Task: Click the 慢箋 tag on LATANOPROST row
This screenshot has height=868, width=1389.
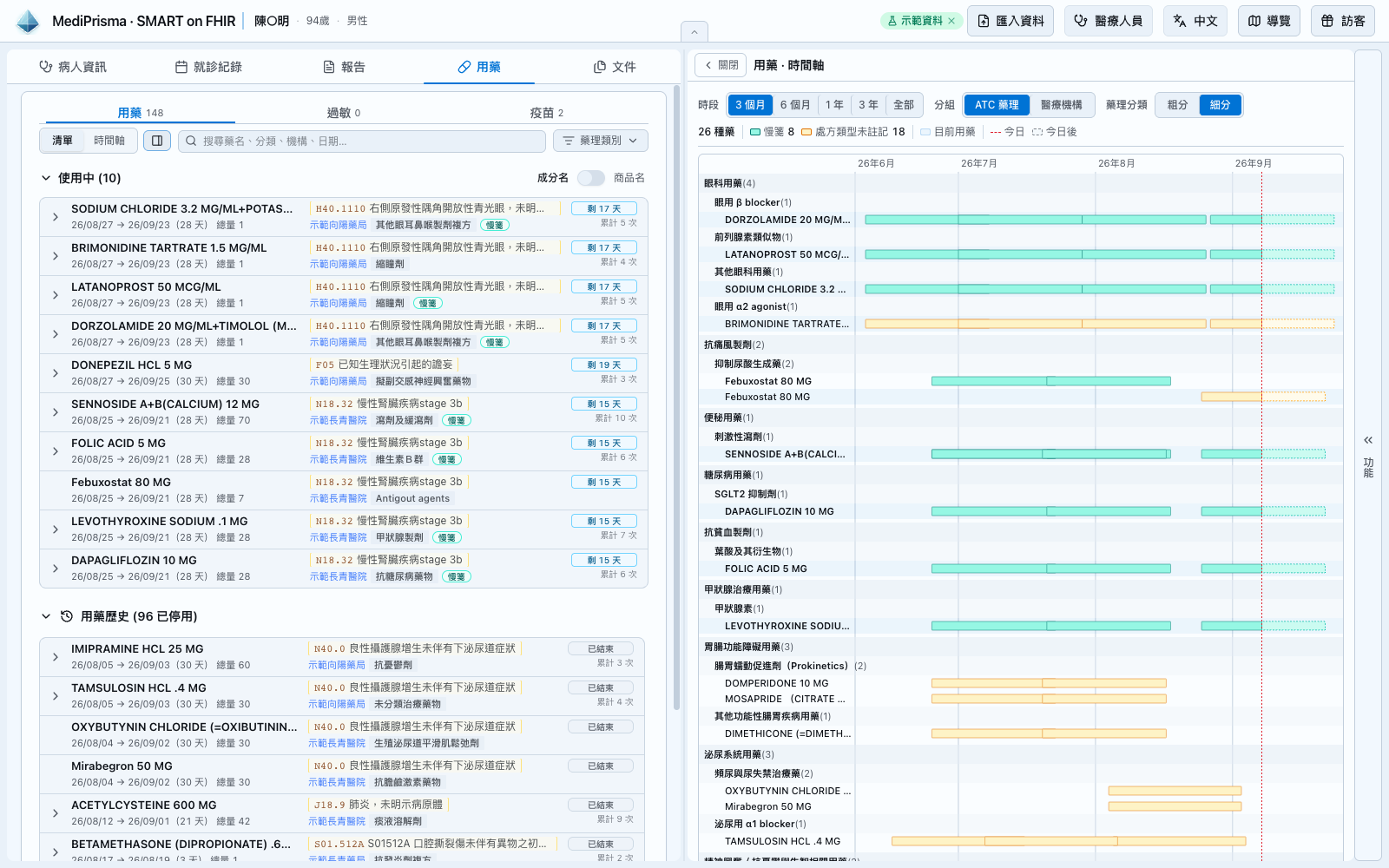Action: coord(427,303)
